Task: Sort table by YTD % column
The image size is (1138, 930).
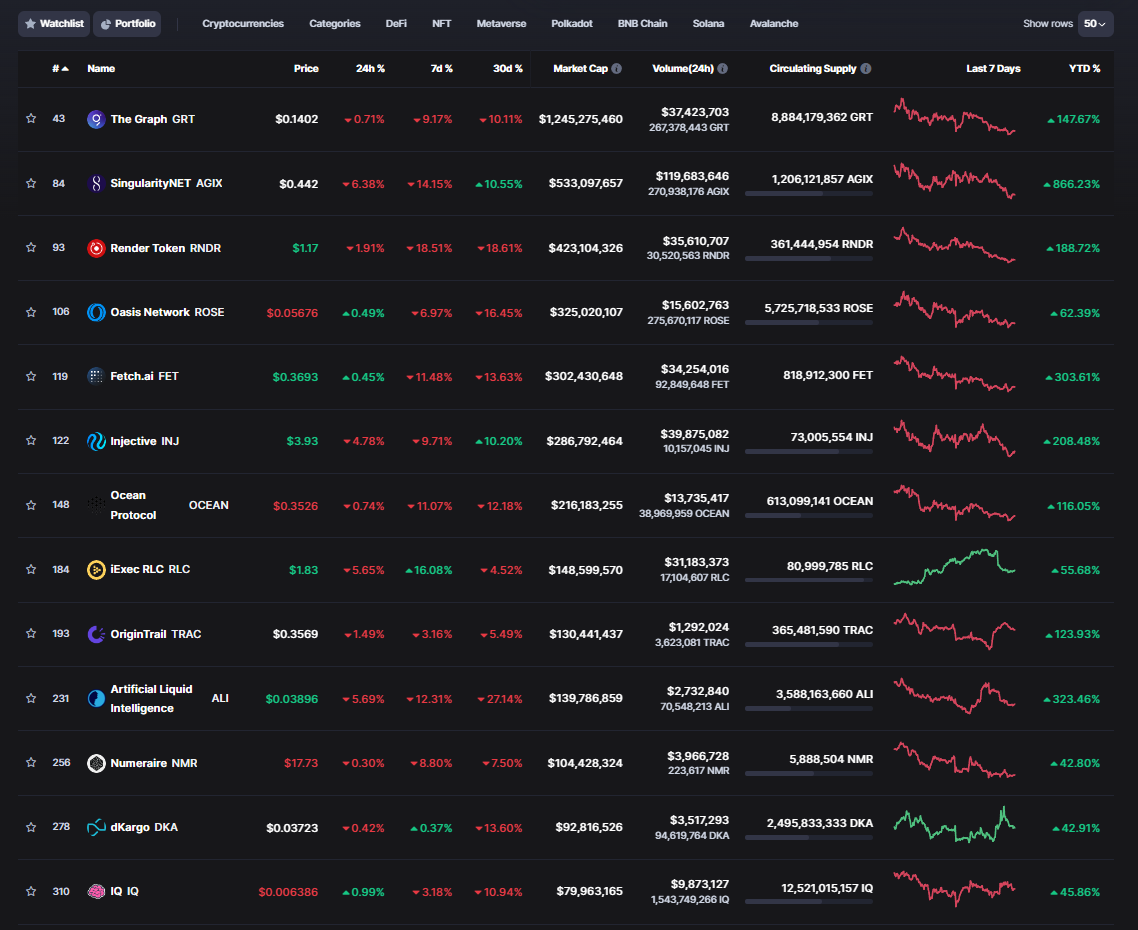Action: click(1084, 68)
